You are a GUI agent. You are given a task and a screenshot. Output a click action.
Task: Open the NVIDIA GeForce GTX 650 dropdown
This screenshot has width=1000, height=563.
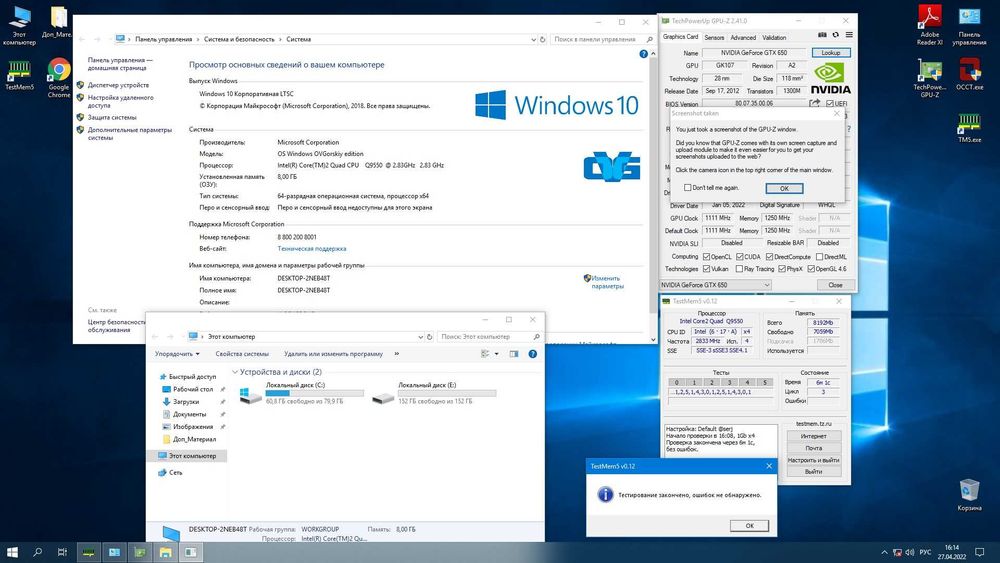click(x=715, y=285)
